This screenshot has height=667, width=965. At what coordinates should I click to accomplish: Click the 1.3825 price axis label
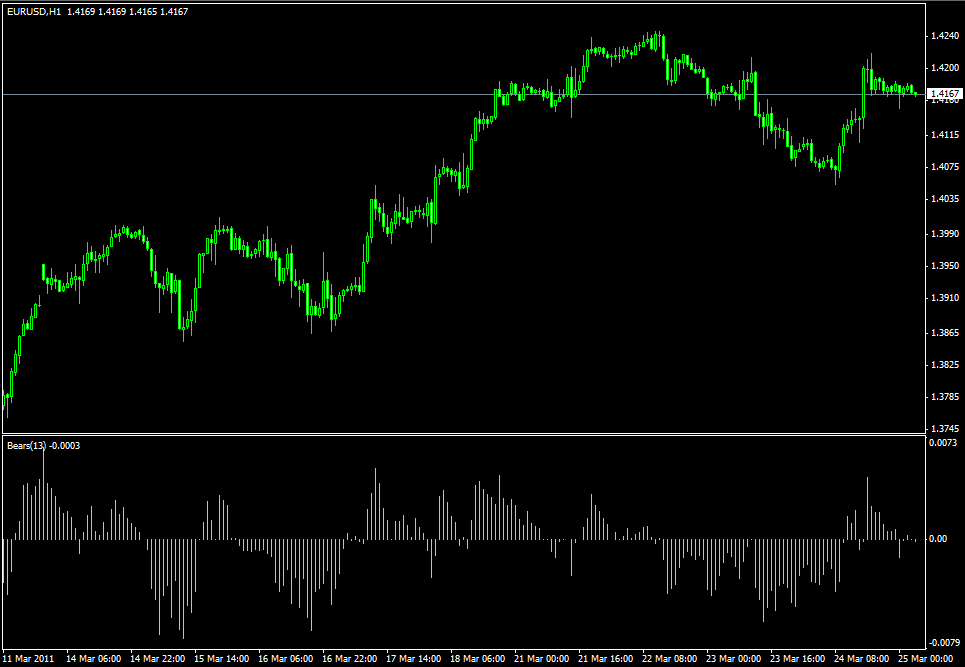coord(945,365)
